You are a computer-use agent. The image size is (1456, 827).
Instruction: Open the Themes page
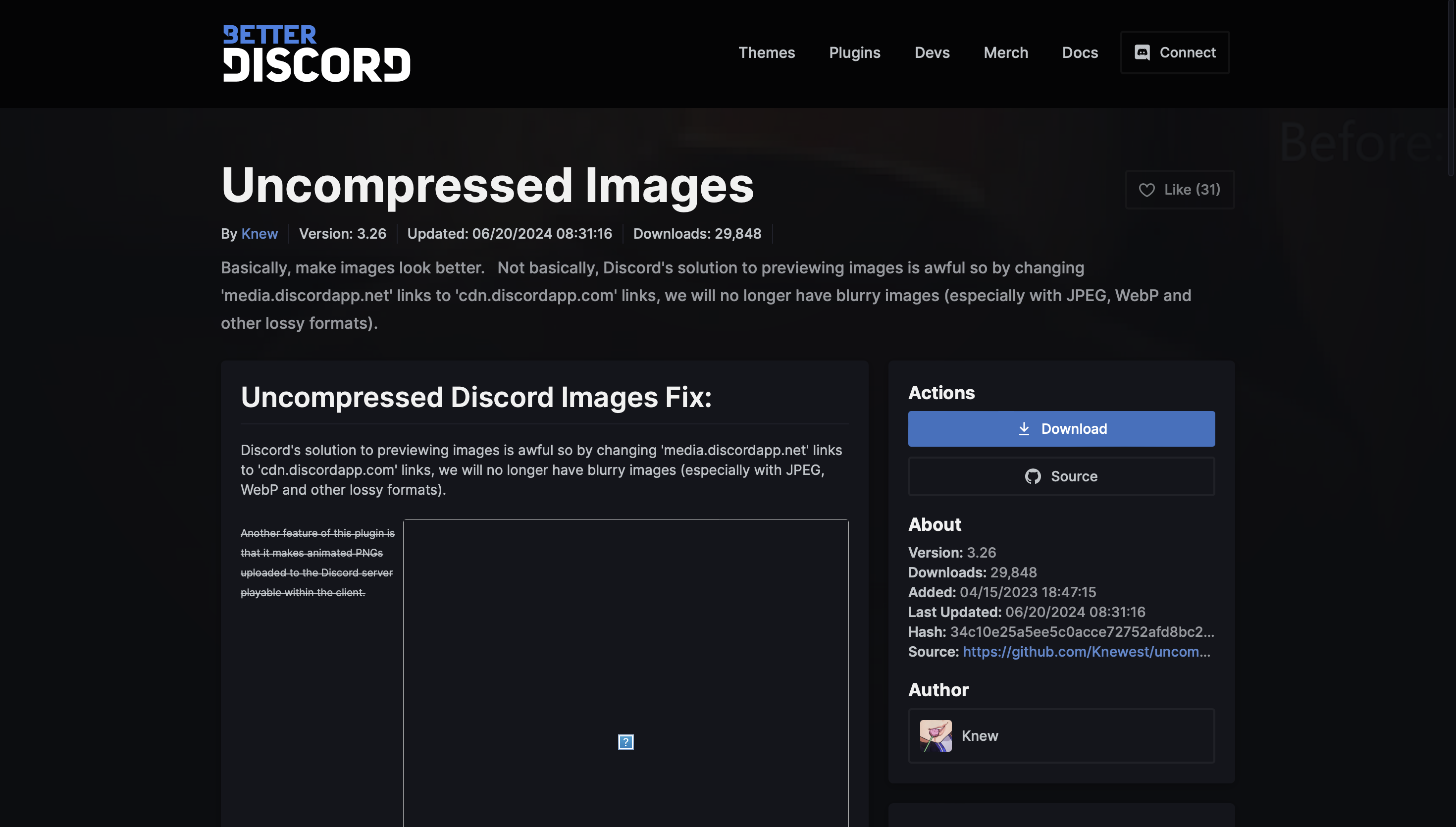coord(766,52)
